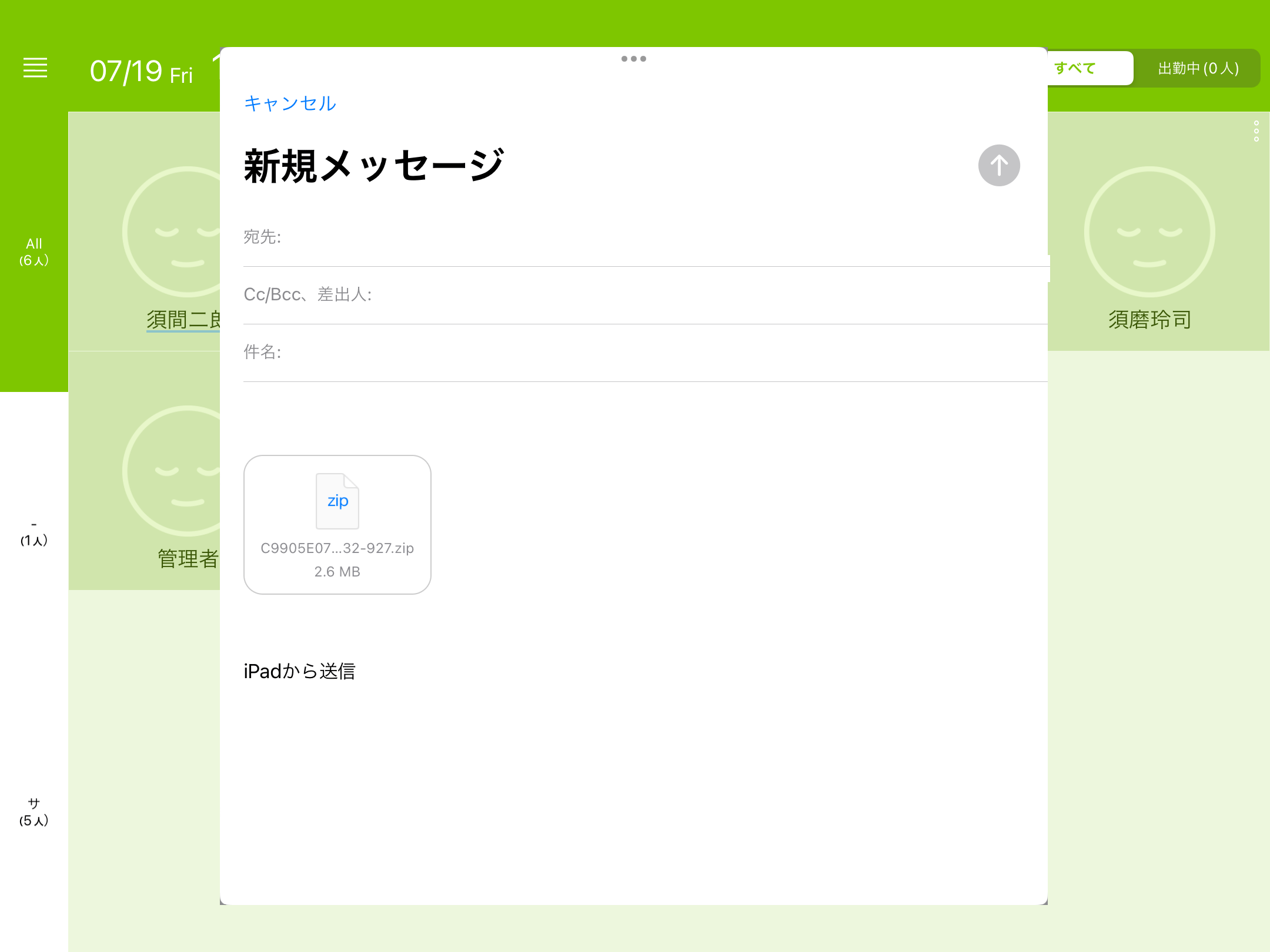Select the All (6人) group tab
This screenshot has height=952, width=1270.
[34, 252]
